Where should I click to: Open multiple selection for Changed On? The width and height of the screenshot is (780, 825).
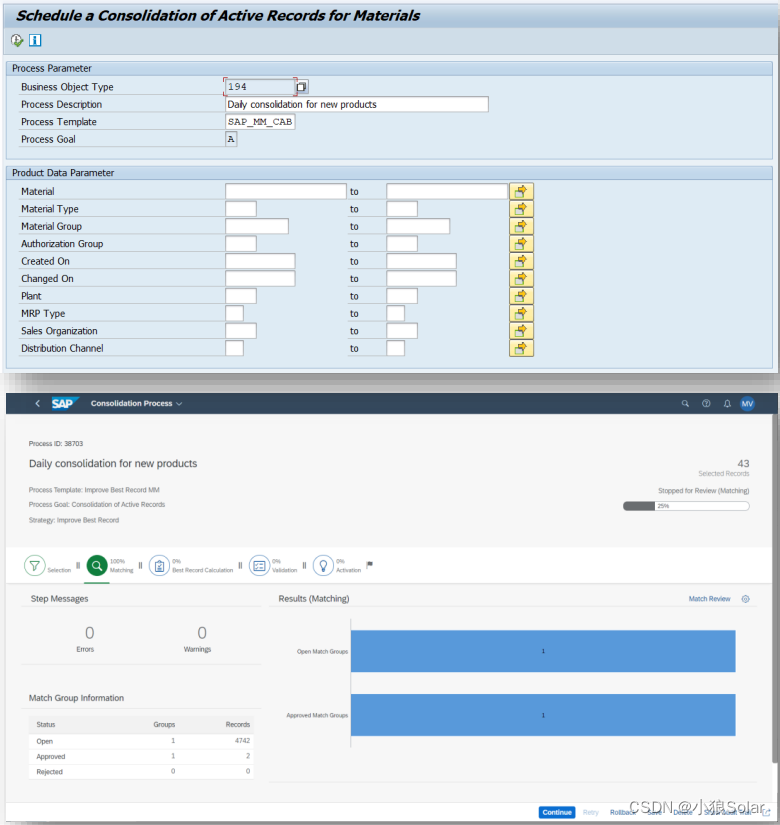[521, 278]
